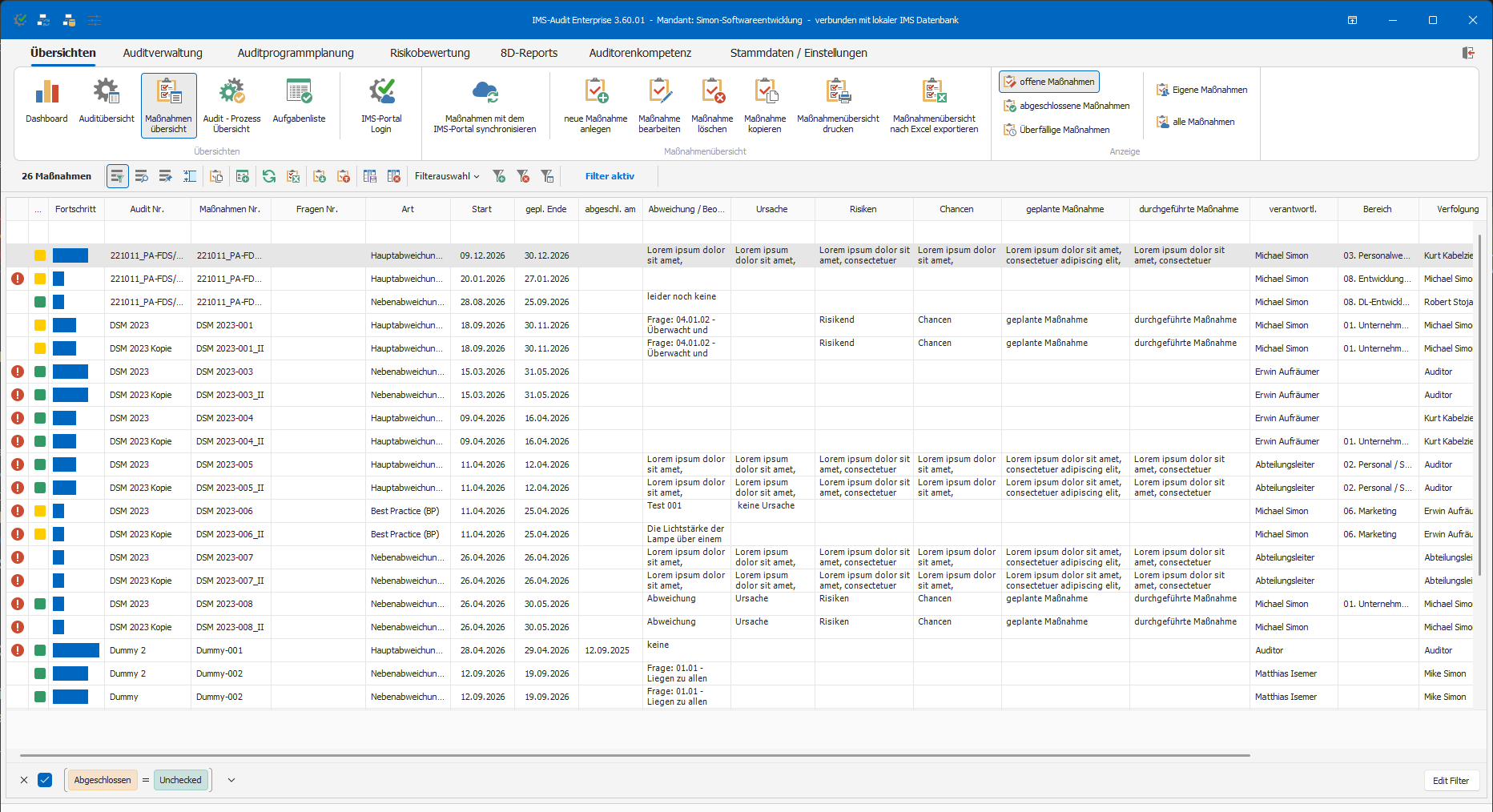The width and height of the screenshot is (1493, 812).
Task: Sort by the verantwortl. column header
Action: [1293, 209]
